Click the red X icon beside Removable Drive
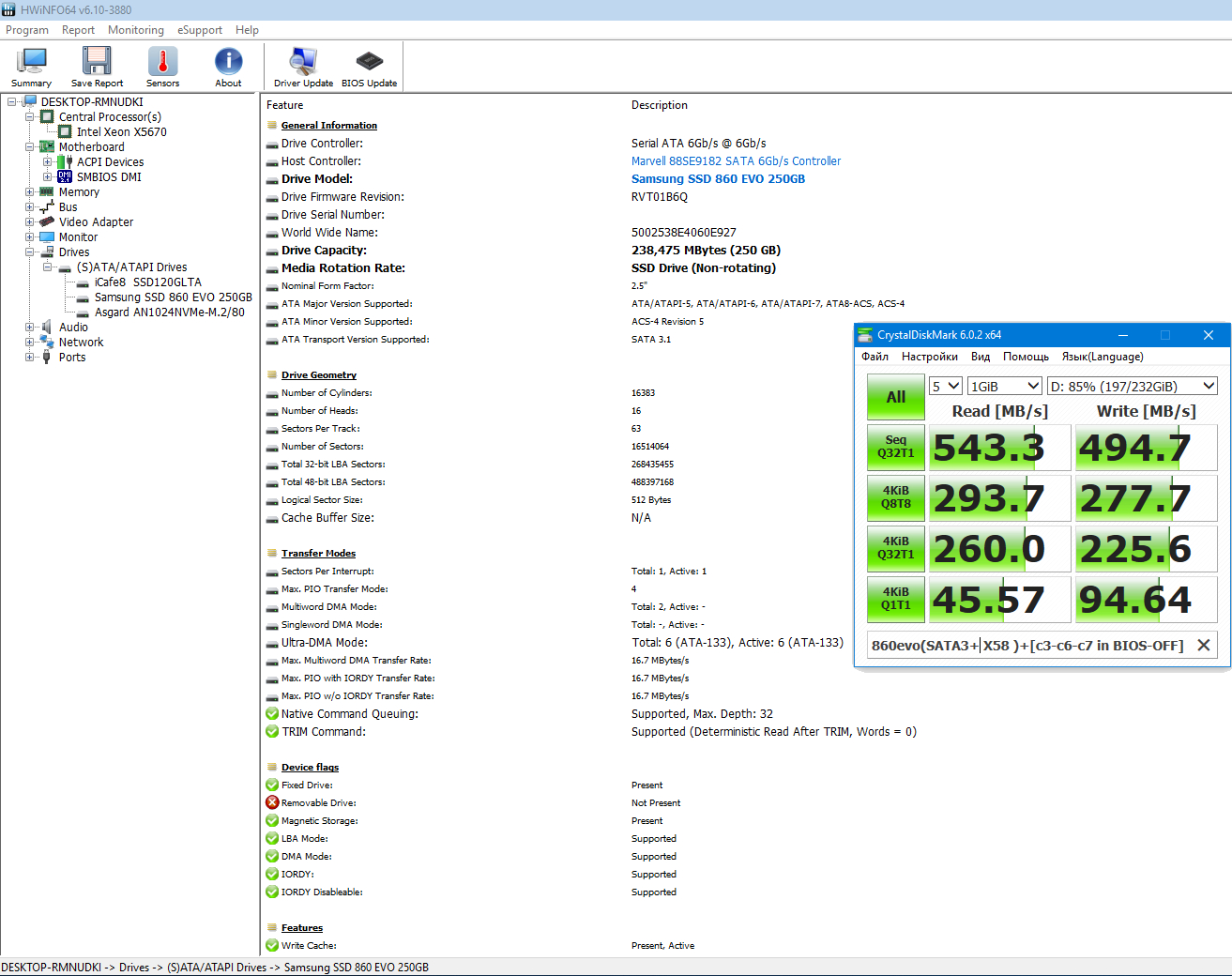1232x976 pixels. click(x=272, y=802)
